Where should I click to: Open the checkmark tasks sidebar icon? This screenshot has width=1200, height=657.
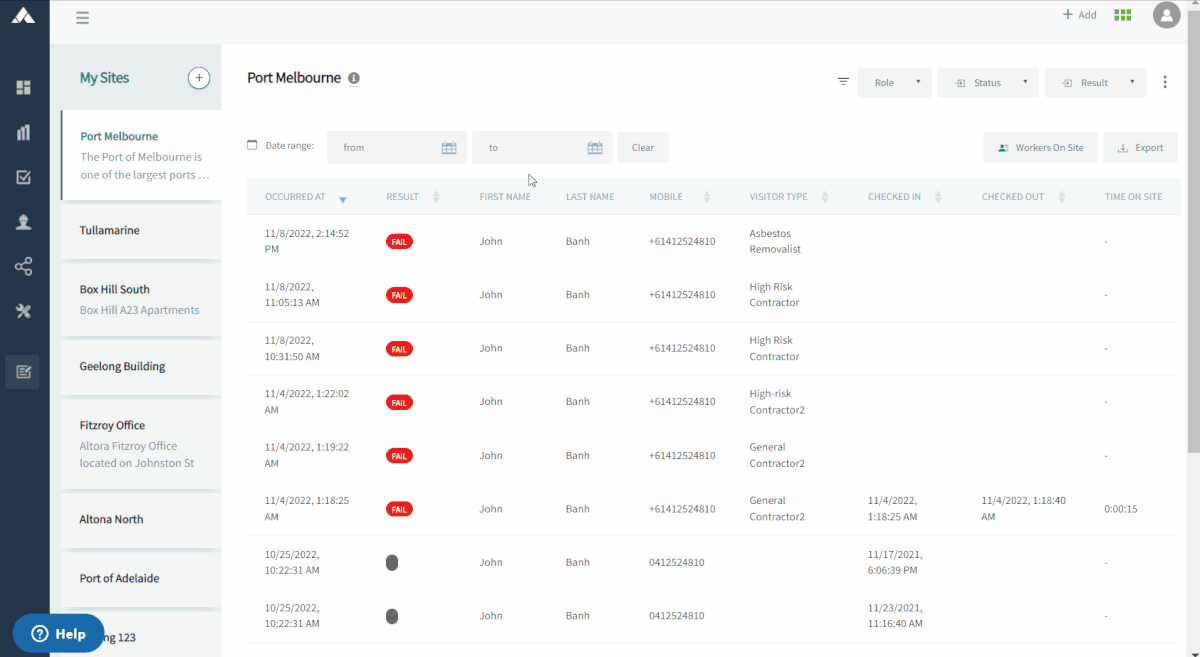point(24,177)
